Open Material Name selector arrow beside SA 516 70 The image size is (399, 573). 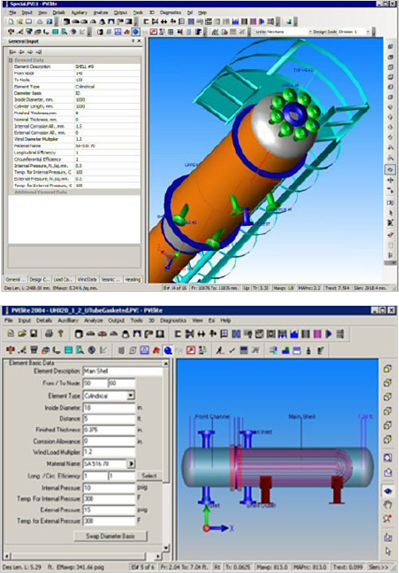131,464
